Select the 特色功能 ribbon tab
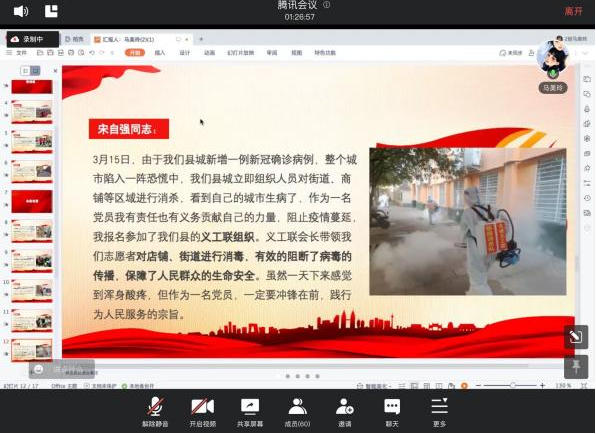Viewport: 596px width, 434px height. [x=325, y=53]
